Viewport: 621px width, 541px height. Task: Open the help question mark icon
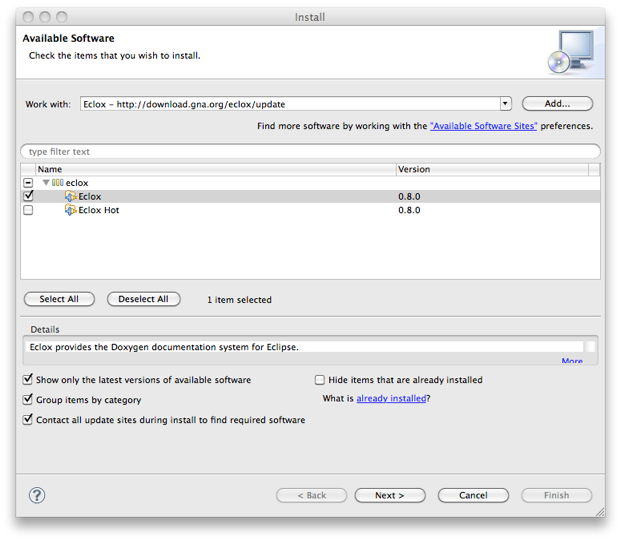click(37, 495)
